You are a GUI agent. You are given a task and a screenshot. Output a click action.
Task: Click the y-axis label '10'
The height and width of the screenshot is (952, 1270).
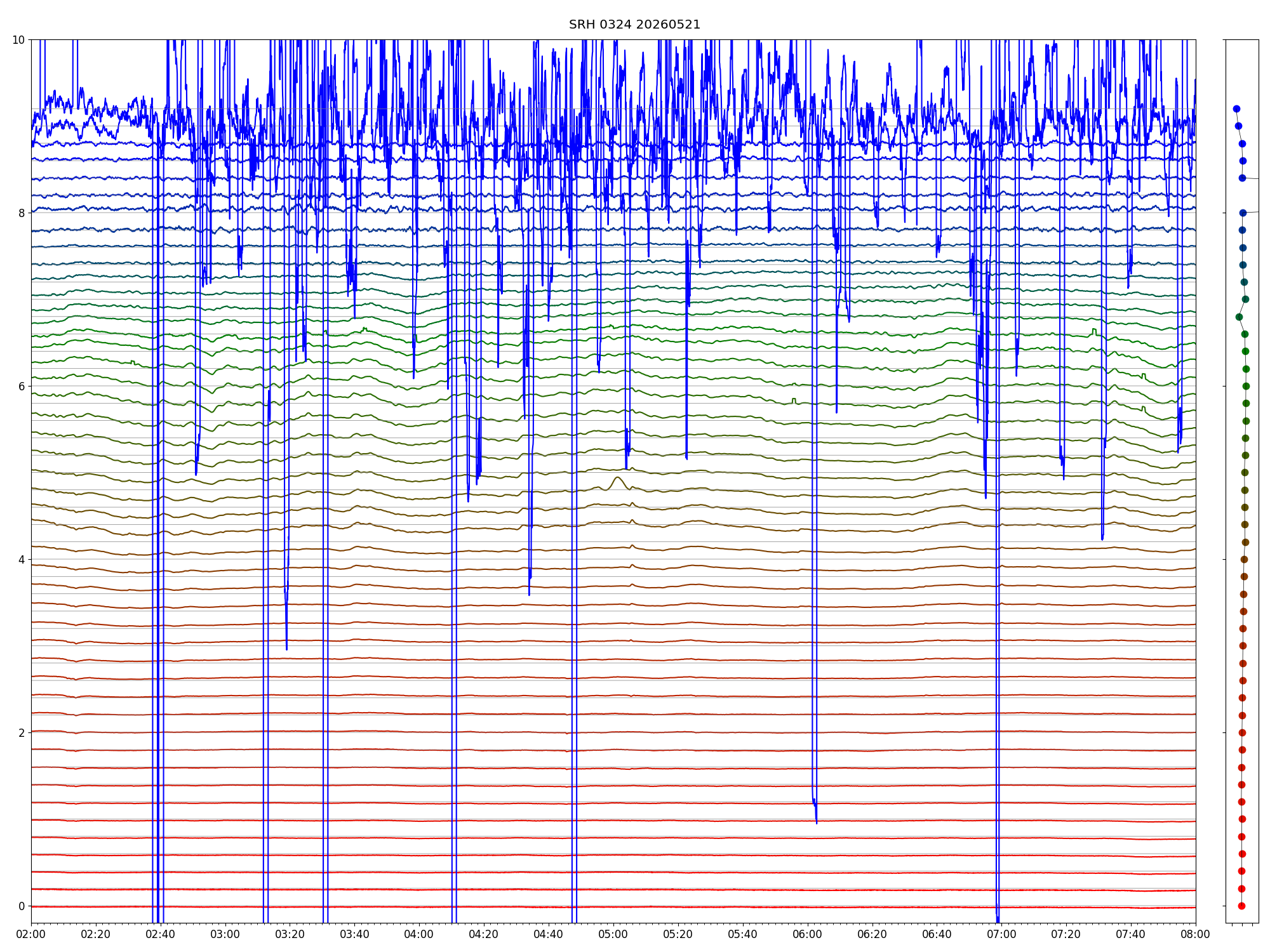click(x=18, y=40)
